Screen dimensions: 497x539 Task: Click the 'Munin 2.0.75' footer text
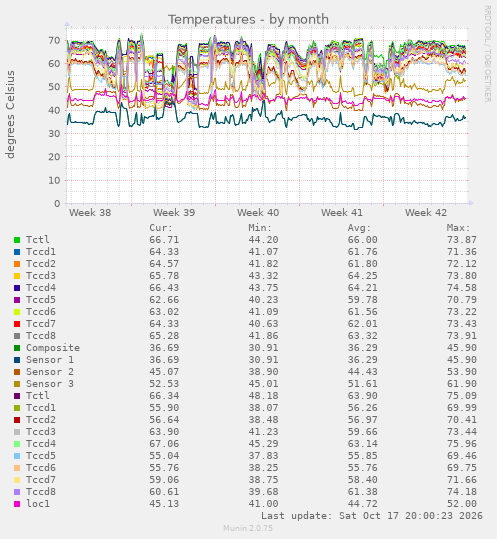pos(248,528)
